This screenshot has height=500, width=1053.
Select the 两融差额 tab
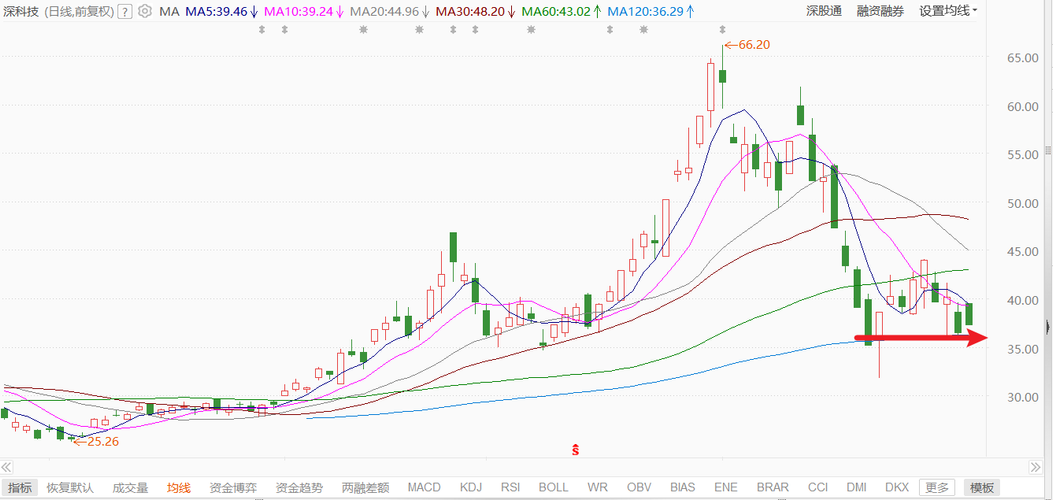(x=365, y=488)
